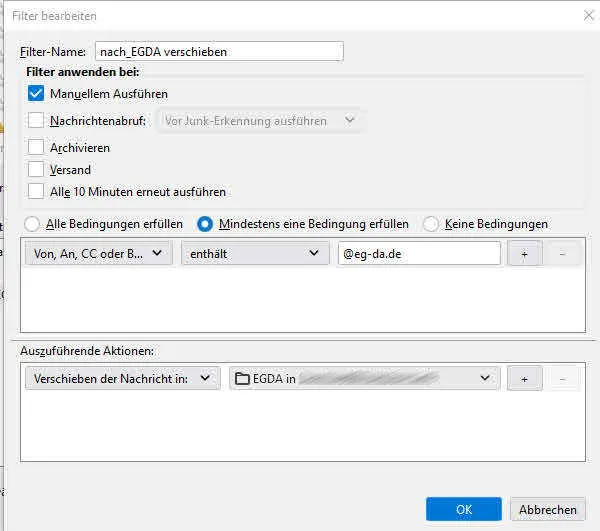Tick Alle 10 Minuten erneut ausführen

36,191
